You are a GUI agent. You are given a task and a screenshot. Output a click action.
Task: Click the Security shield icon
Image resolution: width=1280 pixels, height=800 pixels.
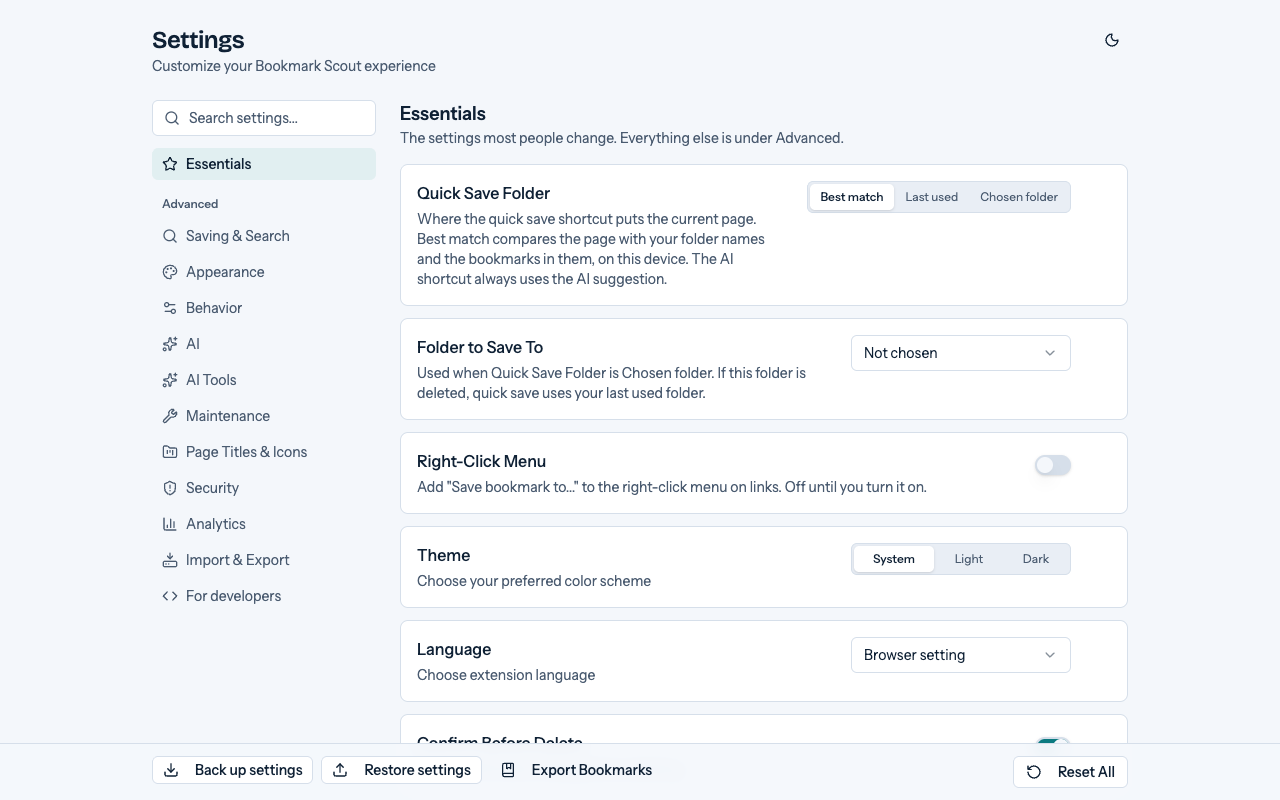(x=170, y=488)
